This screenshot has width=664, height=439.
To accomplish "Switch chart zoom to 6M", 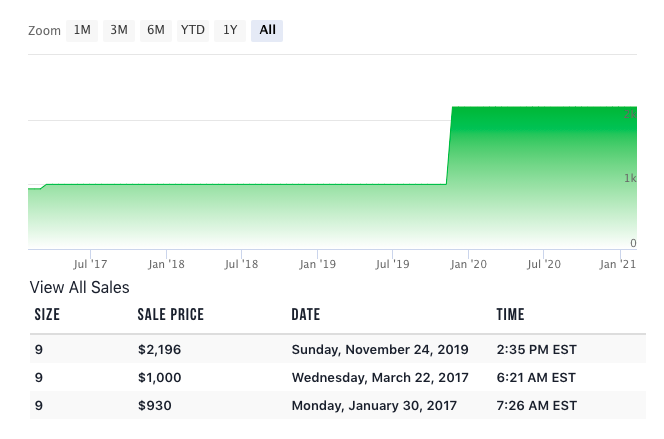I will coord(156,30).
